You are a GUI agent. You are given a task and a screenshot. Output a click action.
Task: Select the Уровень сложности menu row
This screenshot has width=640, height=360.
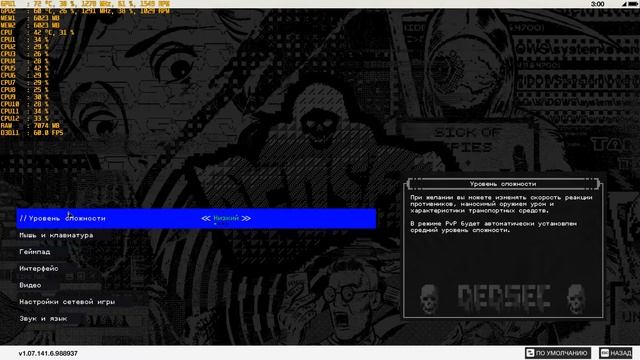tap(196, 218)
